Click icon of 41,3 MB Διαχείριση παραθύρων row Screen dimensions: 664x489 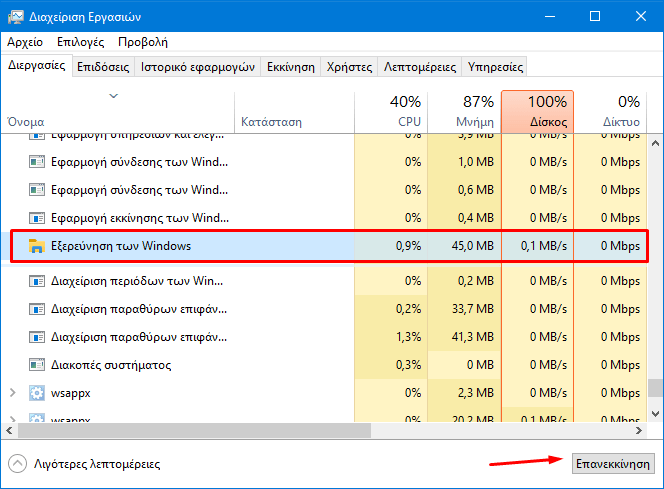[x=37, y=337]
